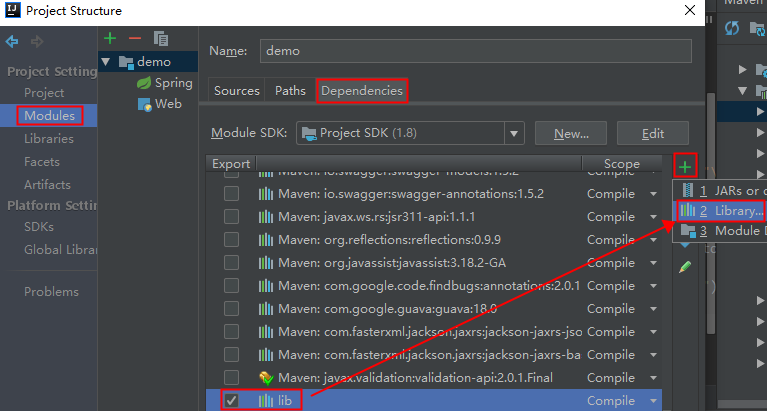Click the New... SDK button
This screenshot has height=411, width=767.
click(571, 133)
